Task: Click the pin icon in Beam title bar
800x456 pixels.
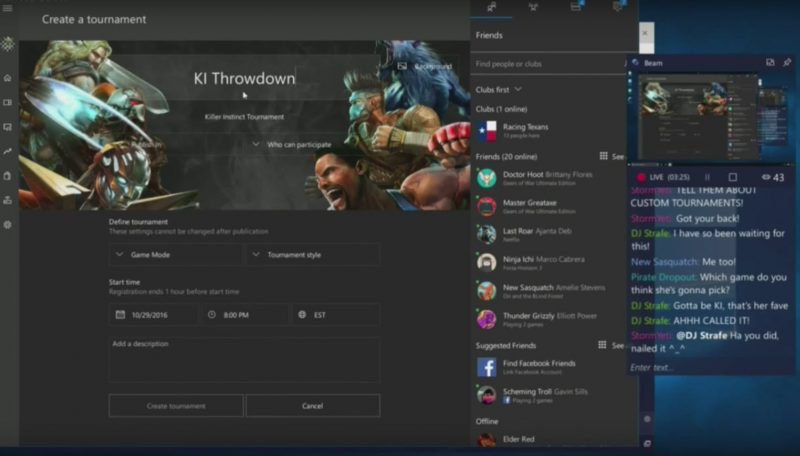Action: tap(787, 62)
